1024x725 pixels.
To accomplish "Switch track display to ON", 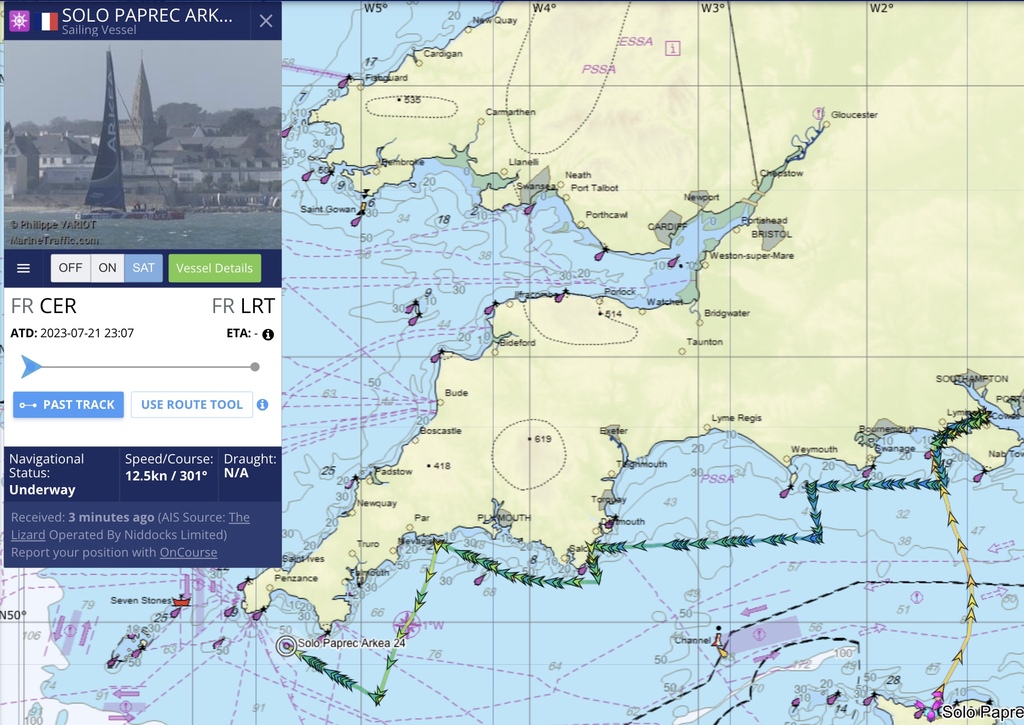I will [107, 268].
